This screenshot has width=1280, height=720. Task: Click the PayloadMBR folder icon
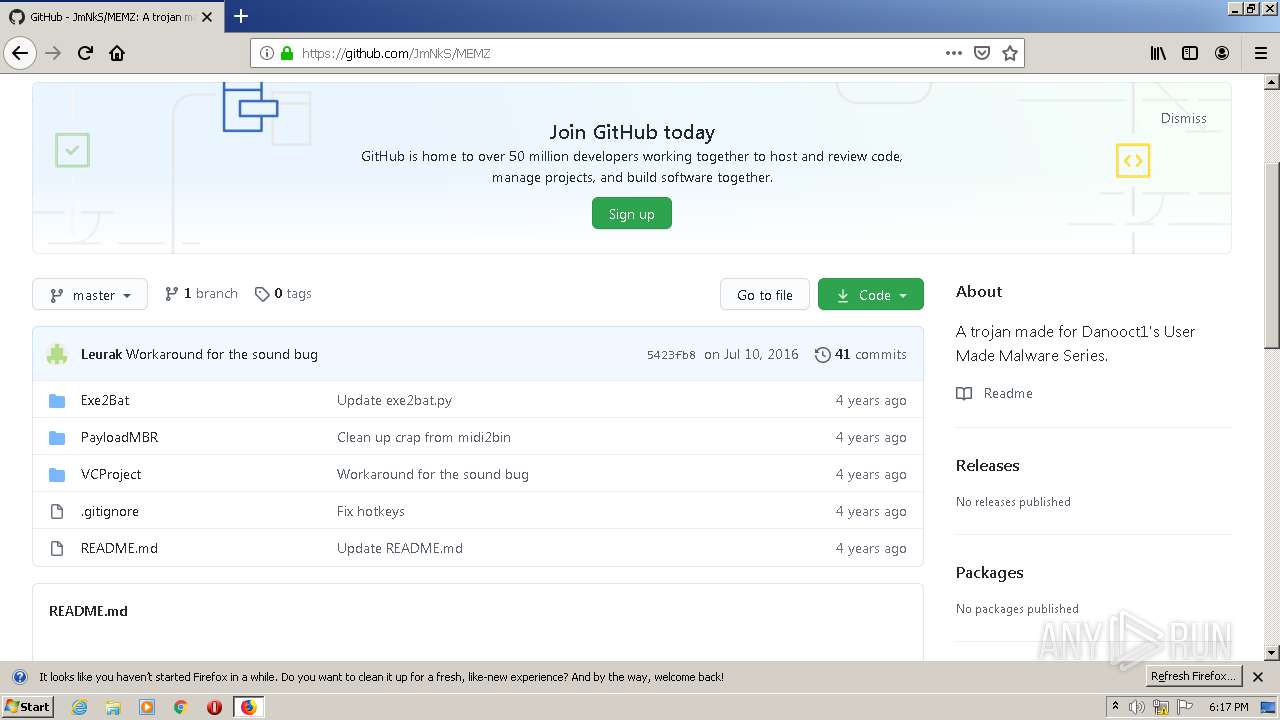click(57, 437)
